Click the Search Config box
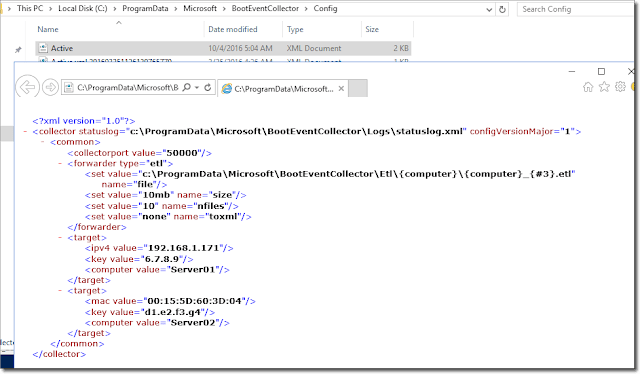 tap(576, 9)
